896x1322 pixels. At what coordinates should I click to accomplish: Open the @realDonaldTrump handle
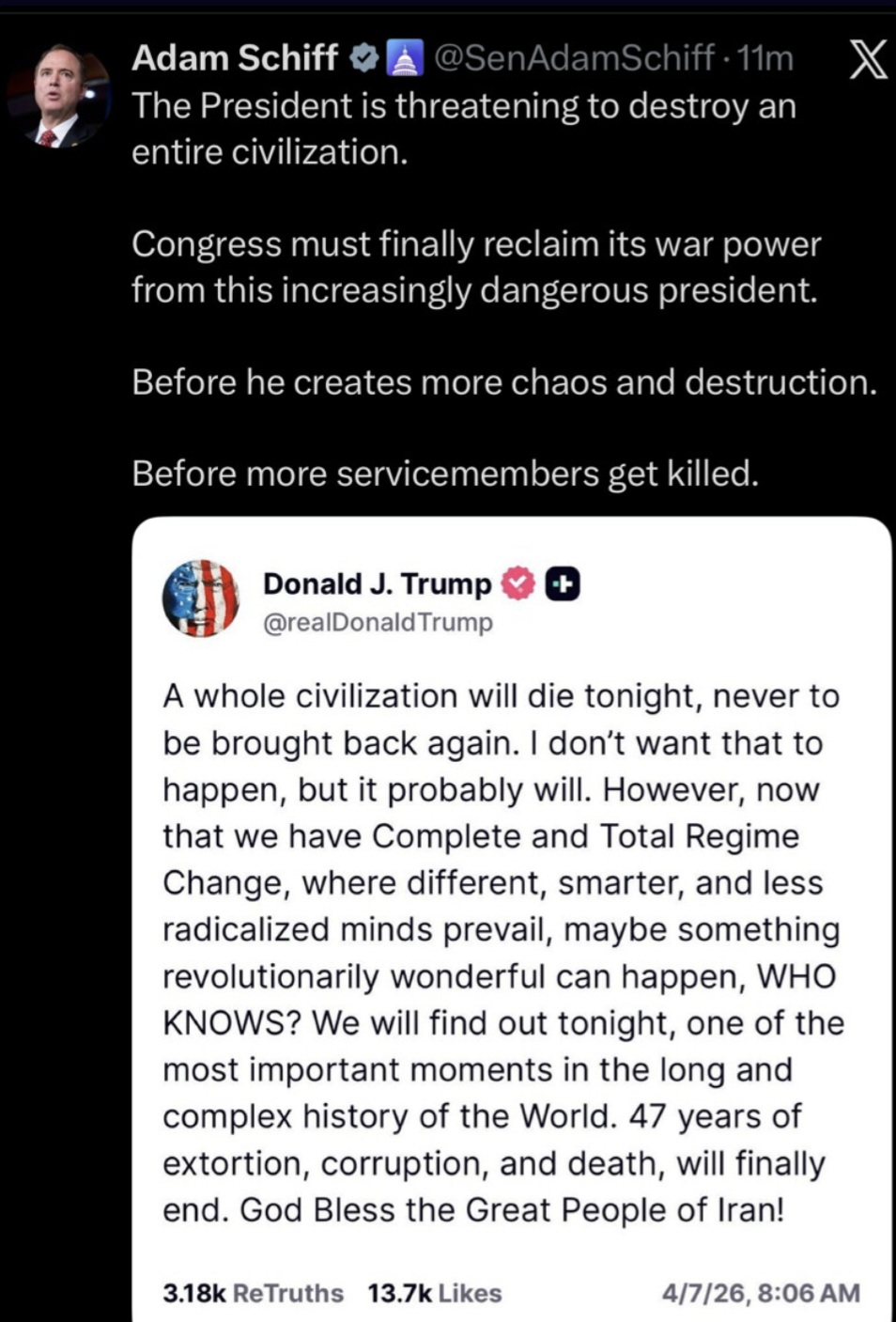tap(376, 621)
